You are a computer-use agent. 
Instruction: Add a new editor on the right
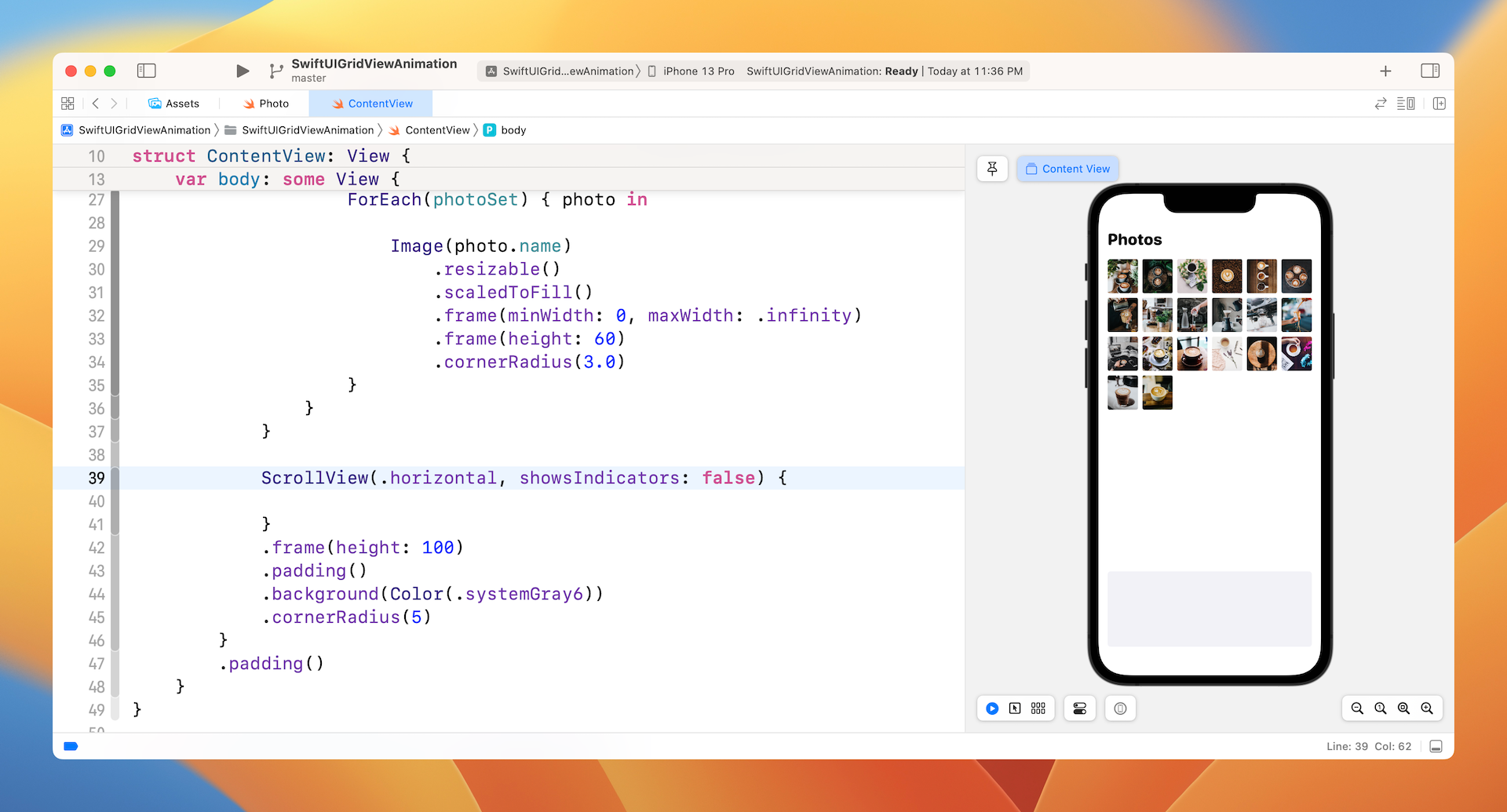click(x=1439, y=104)
